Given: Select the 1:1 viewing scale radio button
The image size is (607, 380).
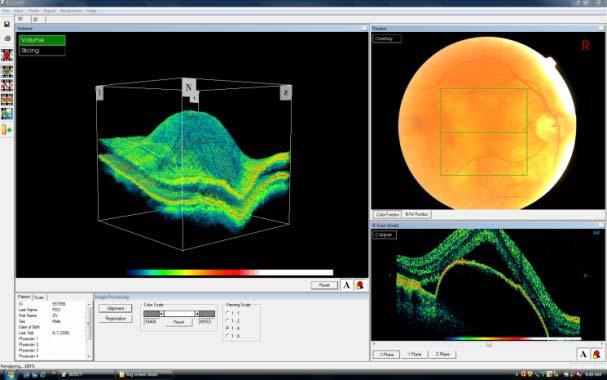Looking at the screenshot, I should coord(228,313).
